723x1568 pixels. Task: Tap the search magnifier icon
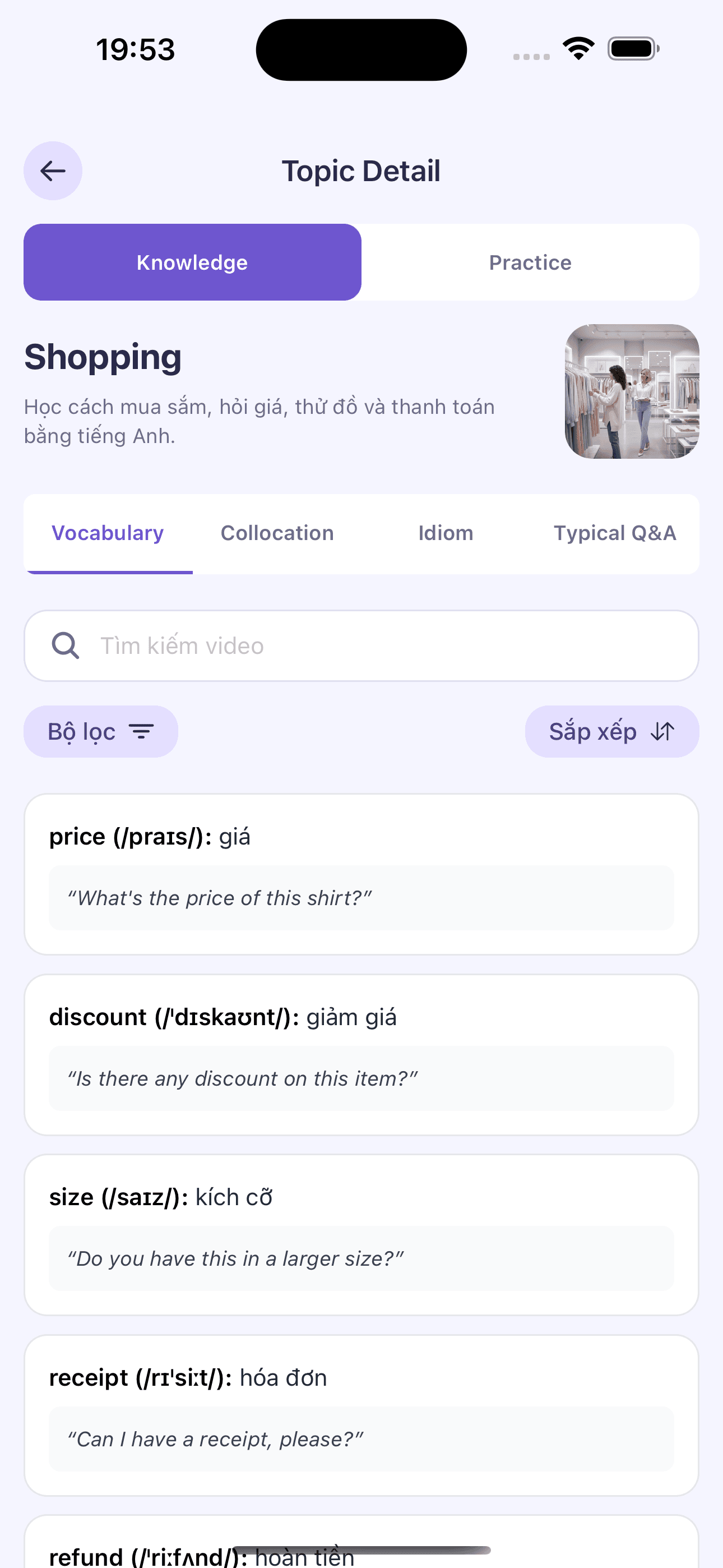(x=65, y=645)
